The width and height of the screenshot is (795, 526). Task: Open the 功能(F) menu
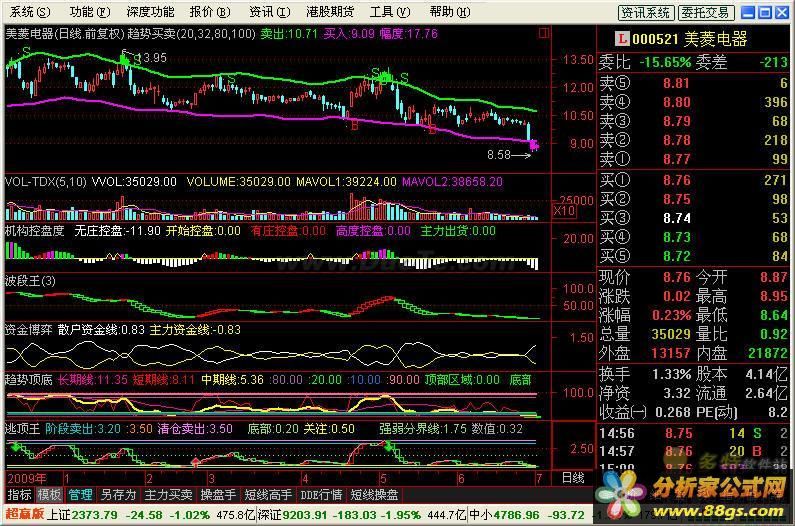(x=90, y=12)
